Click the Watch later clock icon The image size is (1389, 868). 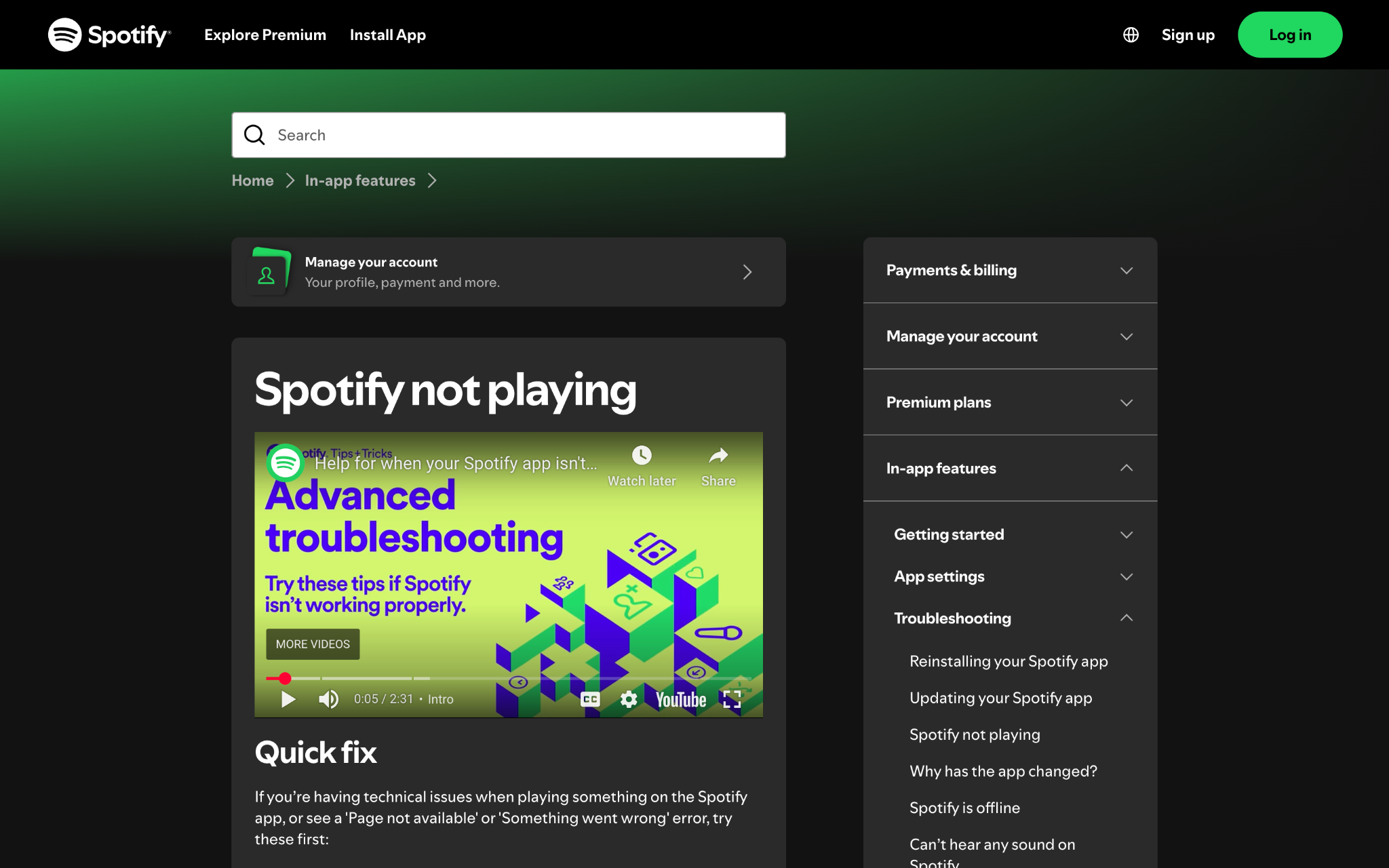642,455
